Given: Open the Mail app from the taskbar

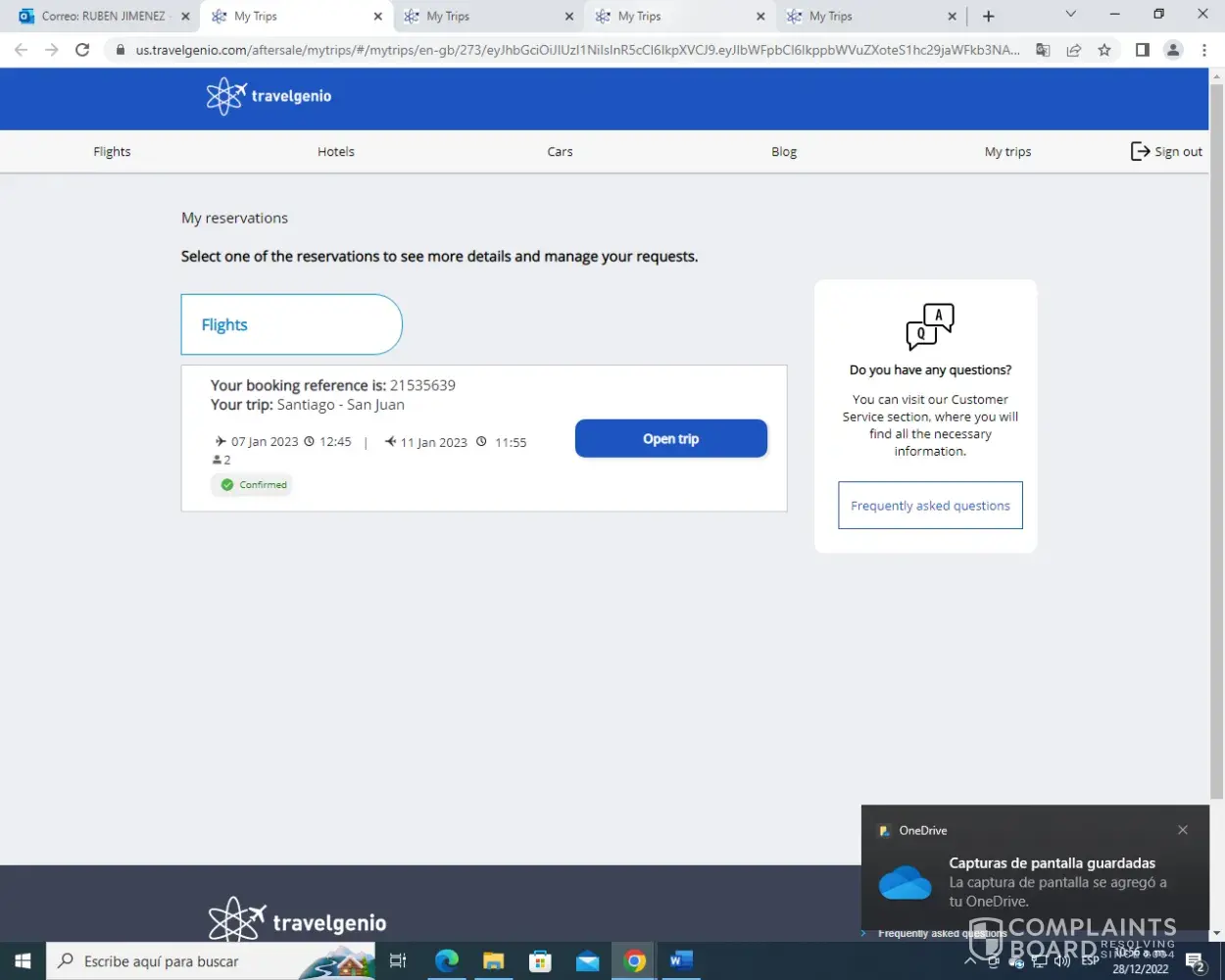Looking at the screenshot, I should click(587, 961).
